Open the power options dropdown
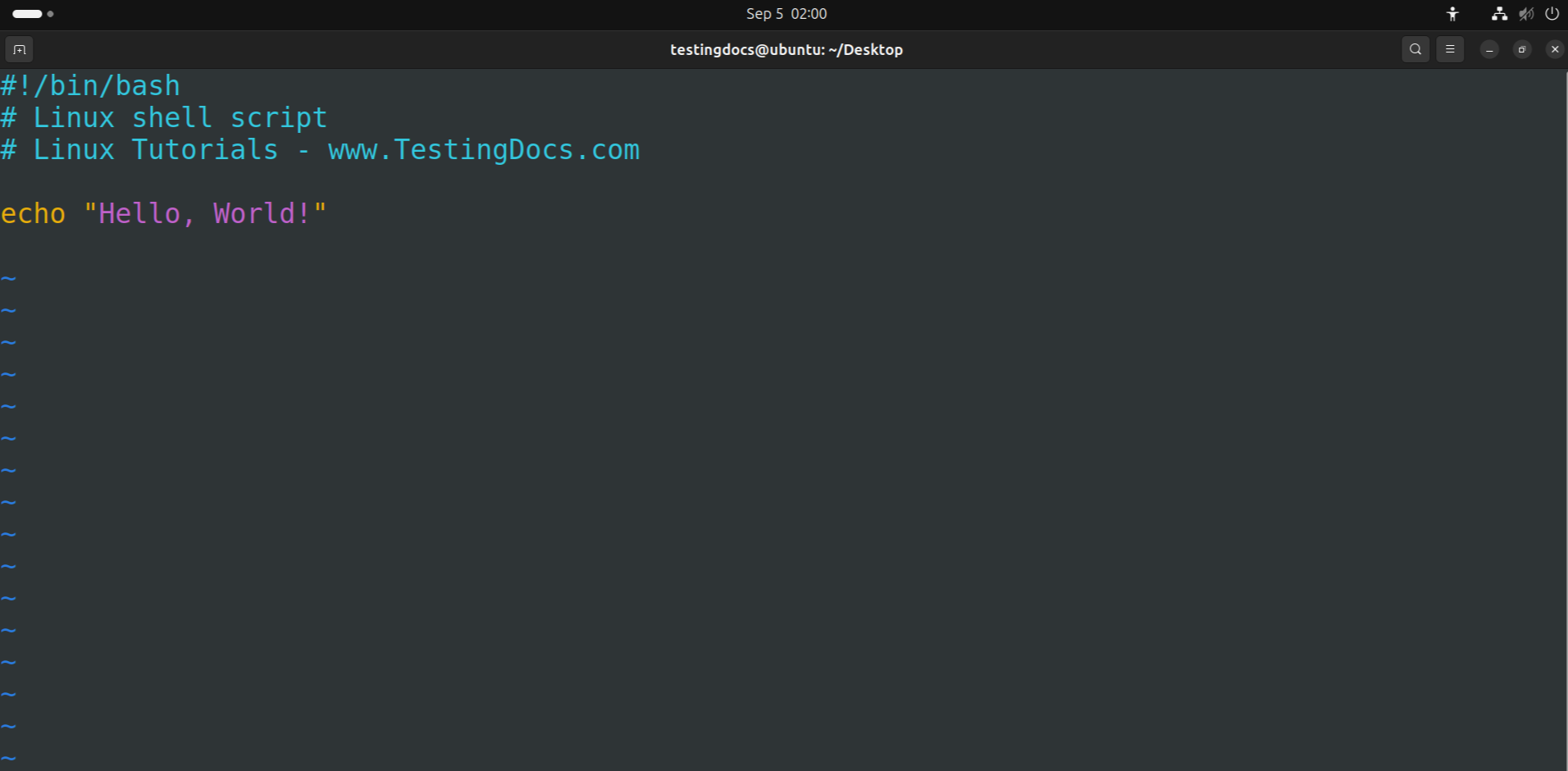This screenshot has width=1568, height=771. pyautogui.click(x=1552, y=14)
